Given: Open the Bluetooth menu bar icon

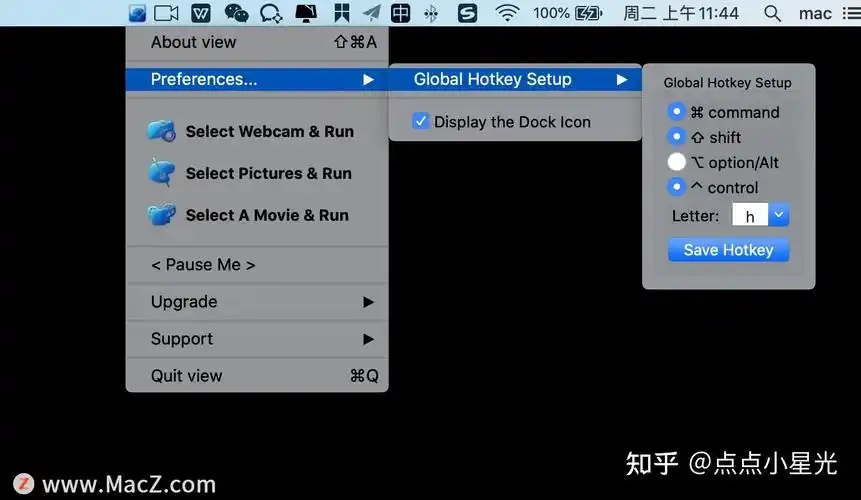Looking at the screenshot, I should (x=432, y=13).
